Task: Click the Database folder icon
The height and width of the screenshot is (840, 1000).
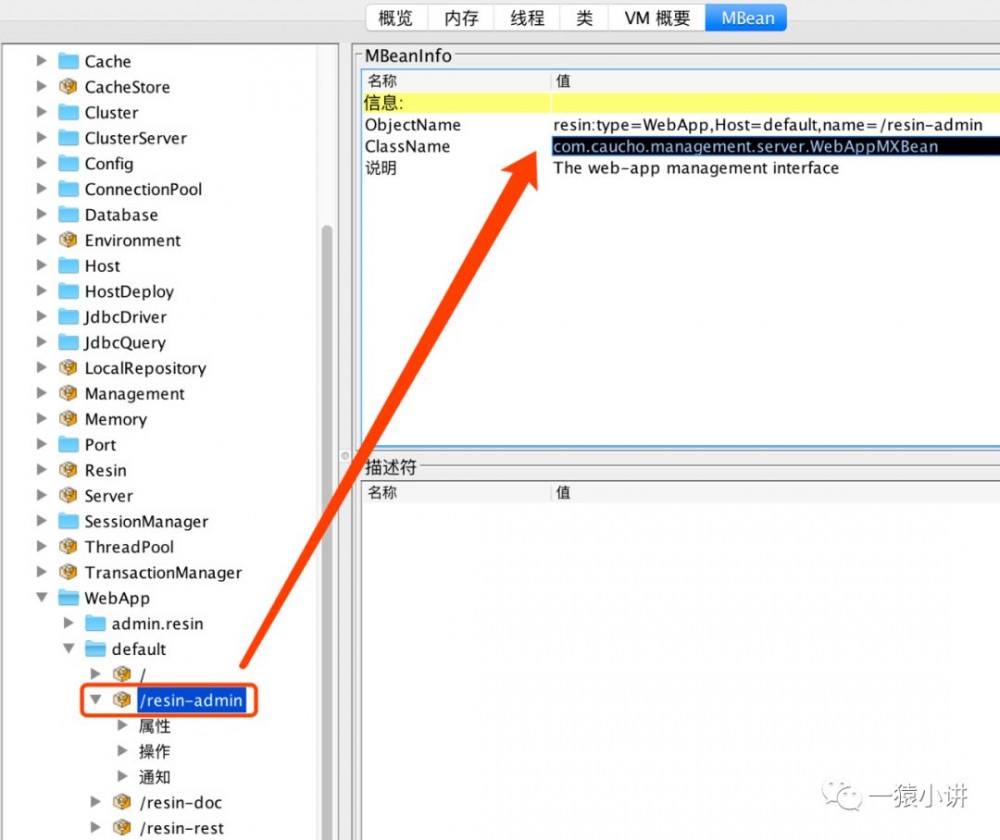Action: coord(68,214)
